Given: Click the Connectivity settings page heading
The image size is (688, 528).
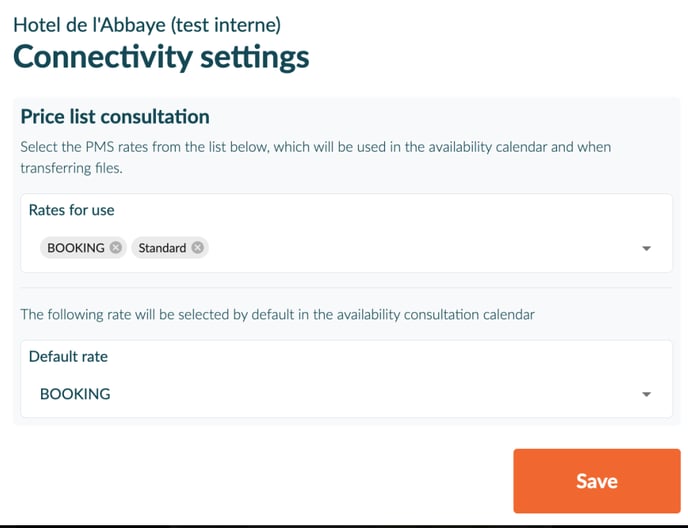Looking at the screenshot, I should [x=161, y=57].
